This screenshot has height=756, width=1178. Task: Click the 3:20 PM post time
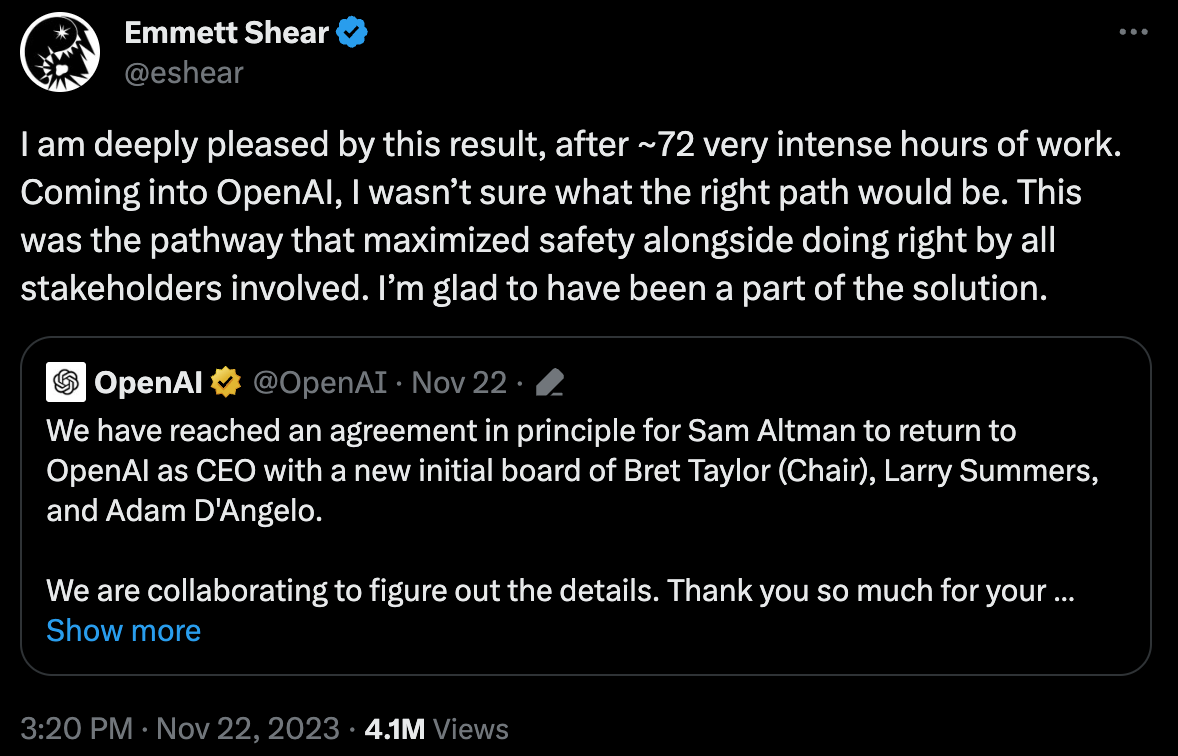(76, 729)
